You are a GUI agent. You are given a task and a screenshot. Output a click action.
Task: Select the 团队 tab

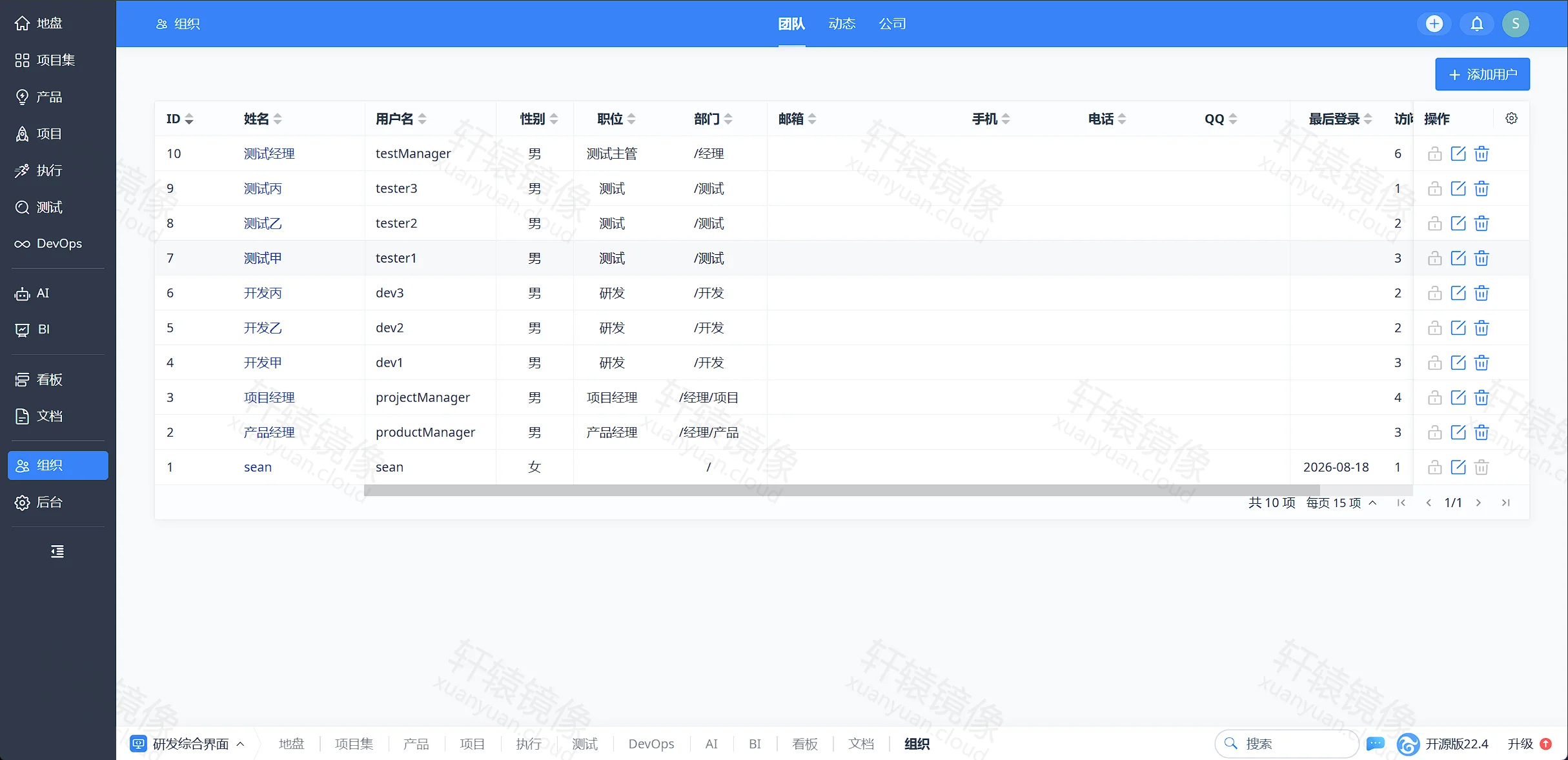791,24
